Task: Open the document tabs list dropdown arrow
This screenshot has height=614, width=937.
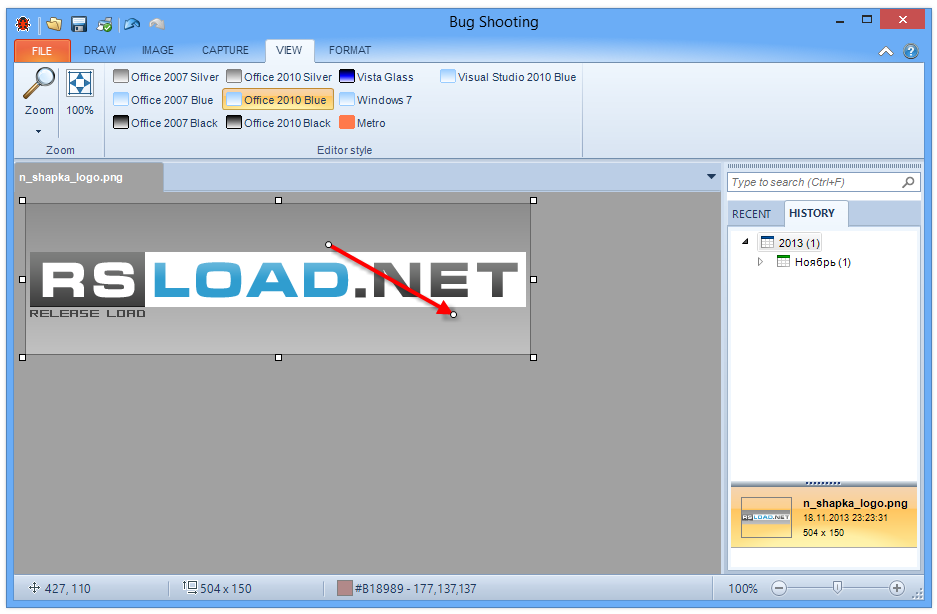Action: 711,176
